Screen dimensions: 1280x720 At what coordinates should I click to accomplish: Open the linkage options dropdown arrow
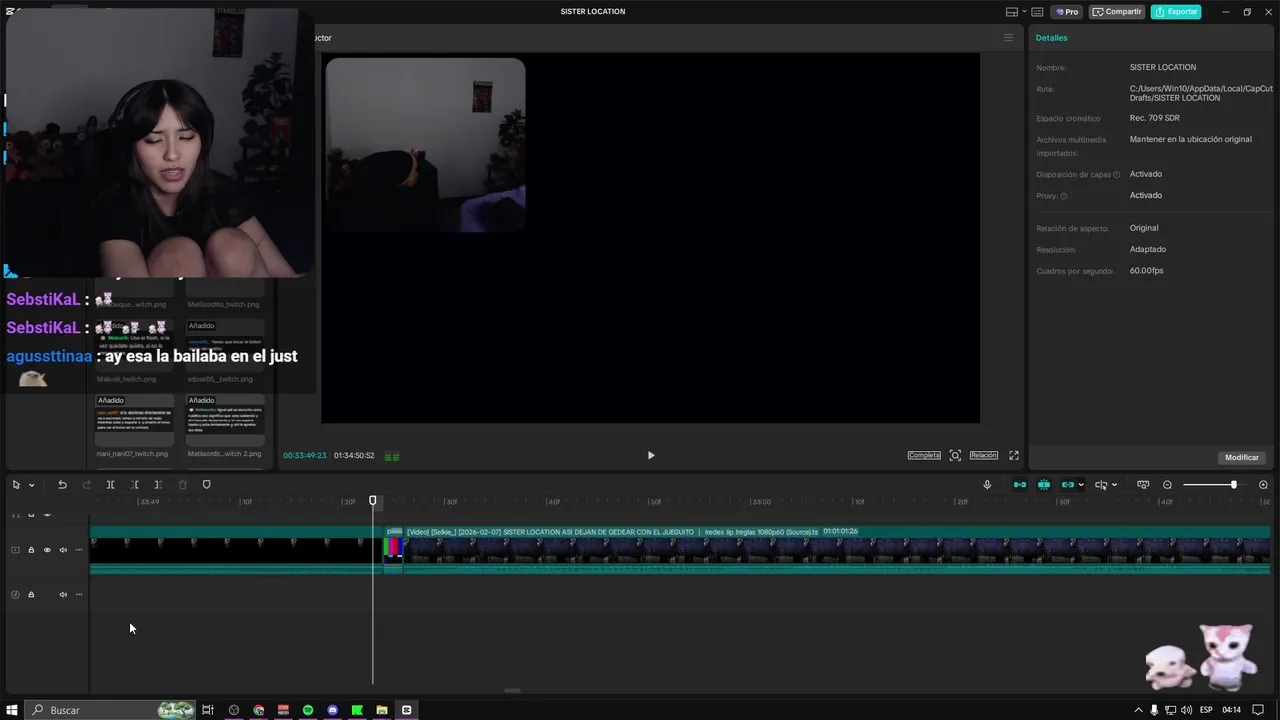click(x=1081, y=485)
